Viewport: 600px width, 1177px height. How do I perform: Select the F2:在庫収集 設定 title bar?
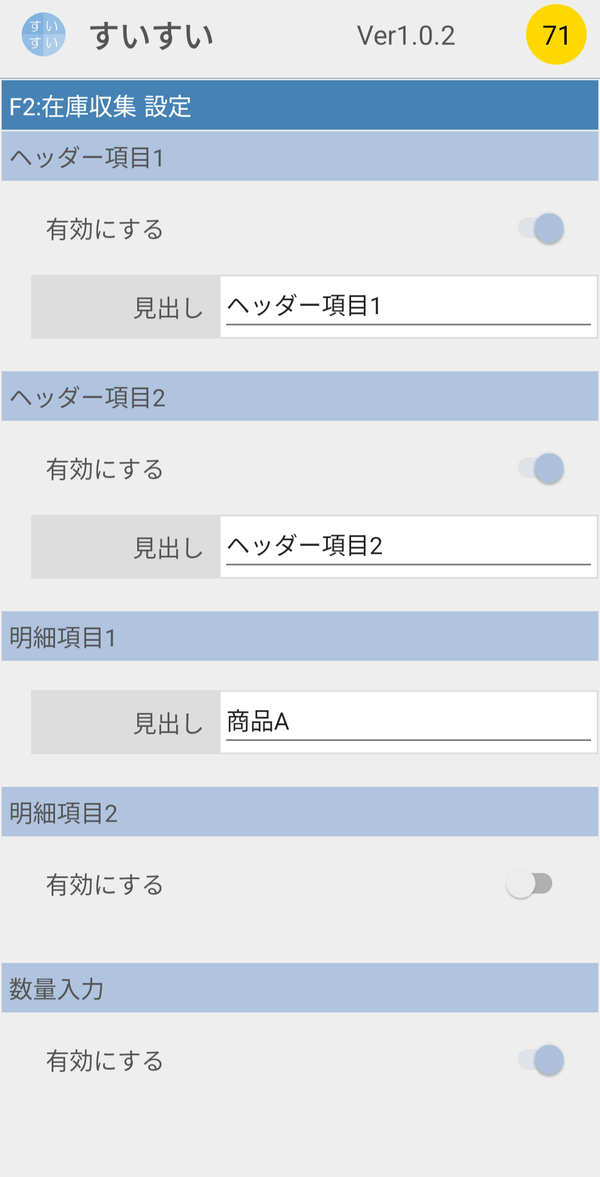click(300, 106)
